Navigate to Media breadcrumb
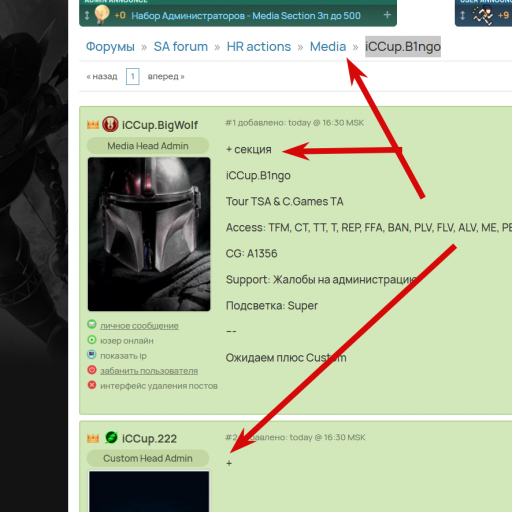 328,47
